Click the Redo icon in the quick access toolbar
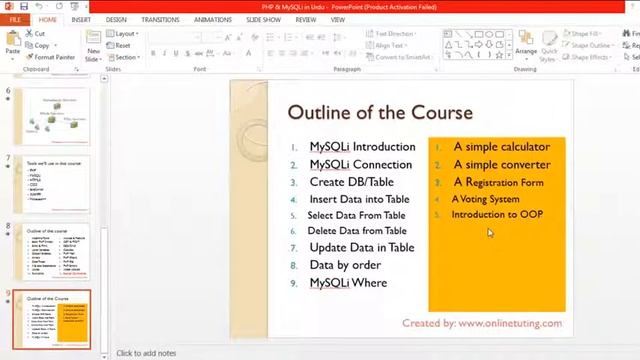This screenshot has height=360, width=640. coord(59,6)
